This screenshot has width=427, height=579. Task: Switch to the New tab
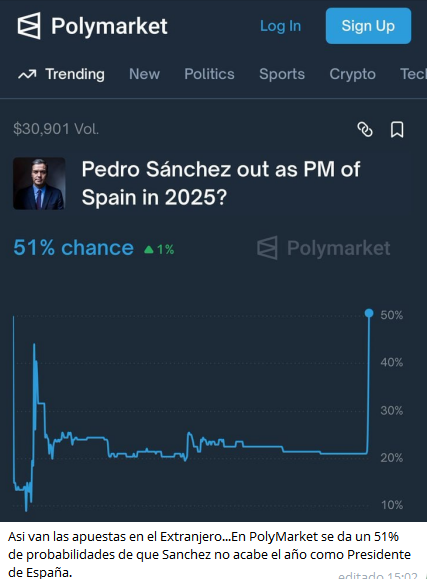click(x=144, y=74)
